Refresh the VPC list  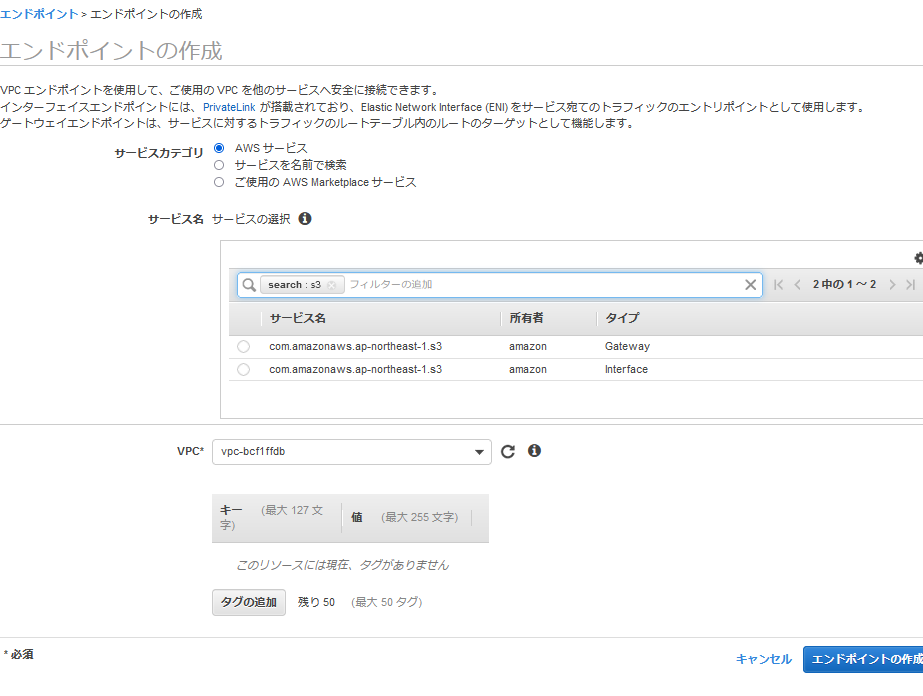[507, 452]
